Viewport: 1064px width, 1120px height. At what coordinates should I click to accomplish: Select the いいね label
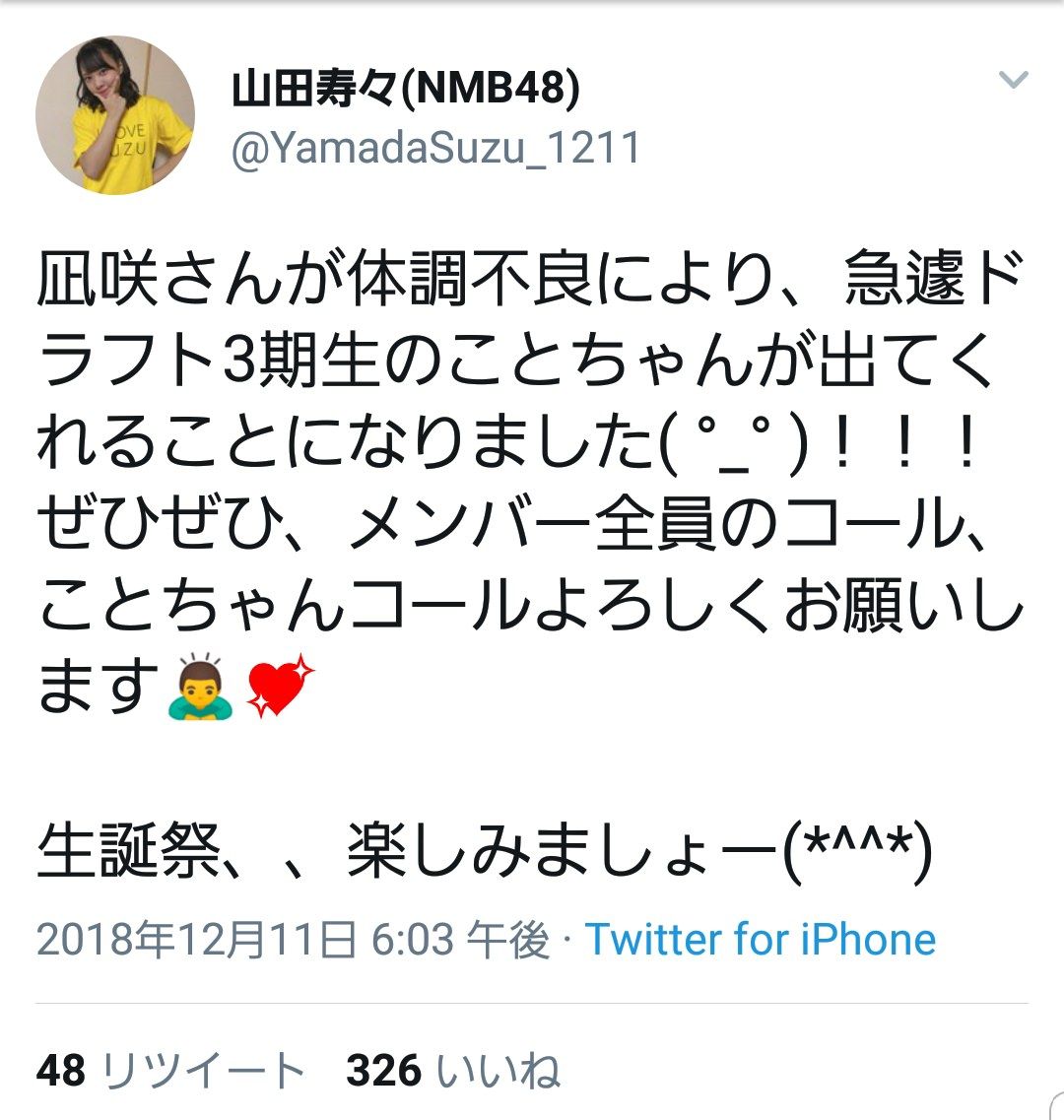coord(499,1070)
